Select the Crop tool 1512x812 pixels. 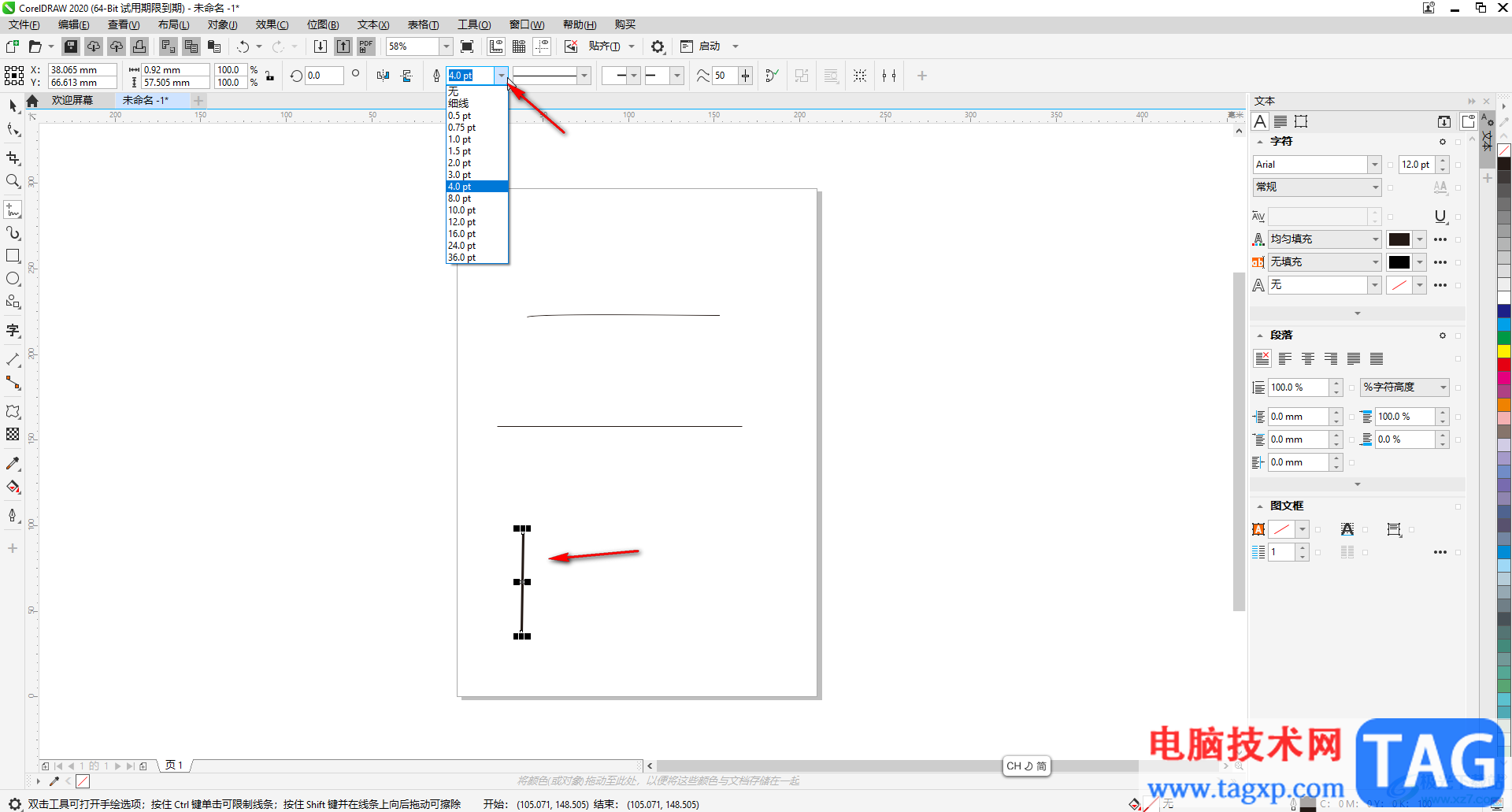[x=13, y=158]
